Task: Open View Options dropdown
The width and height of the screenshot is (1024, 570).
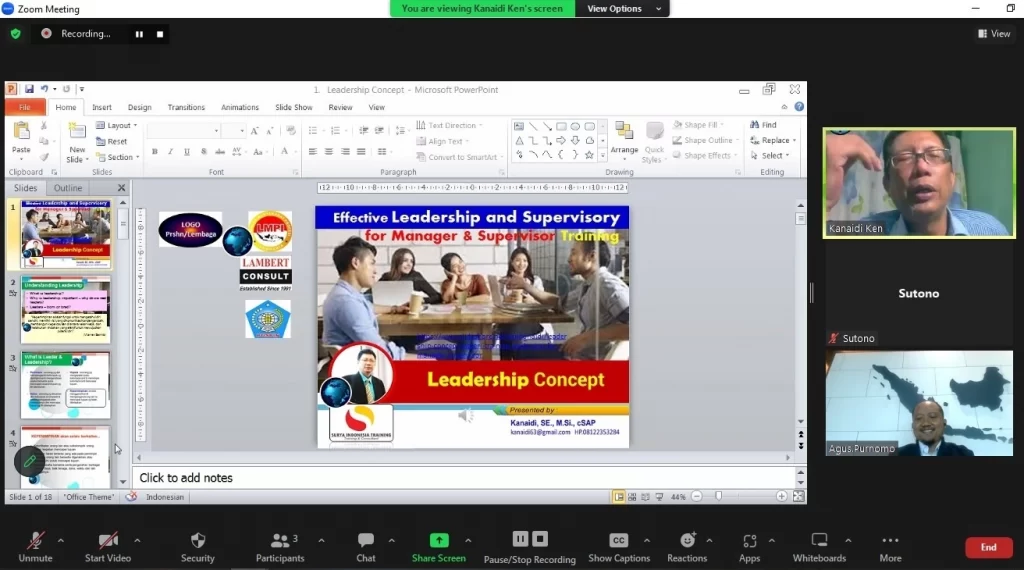Action: [x=622, y=8]
